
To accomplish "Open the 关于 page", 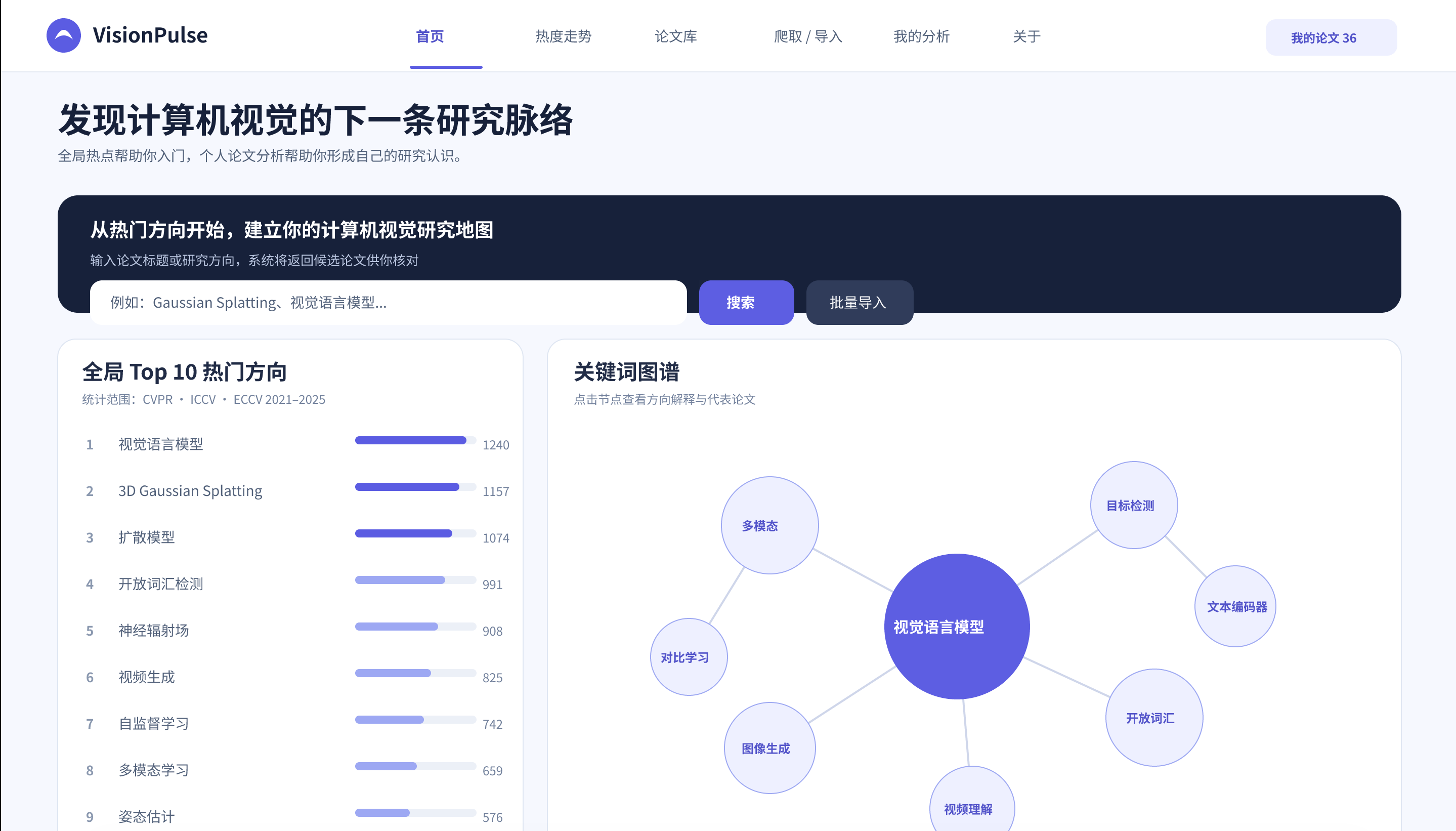I will point(1026,36).
